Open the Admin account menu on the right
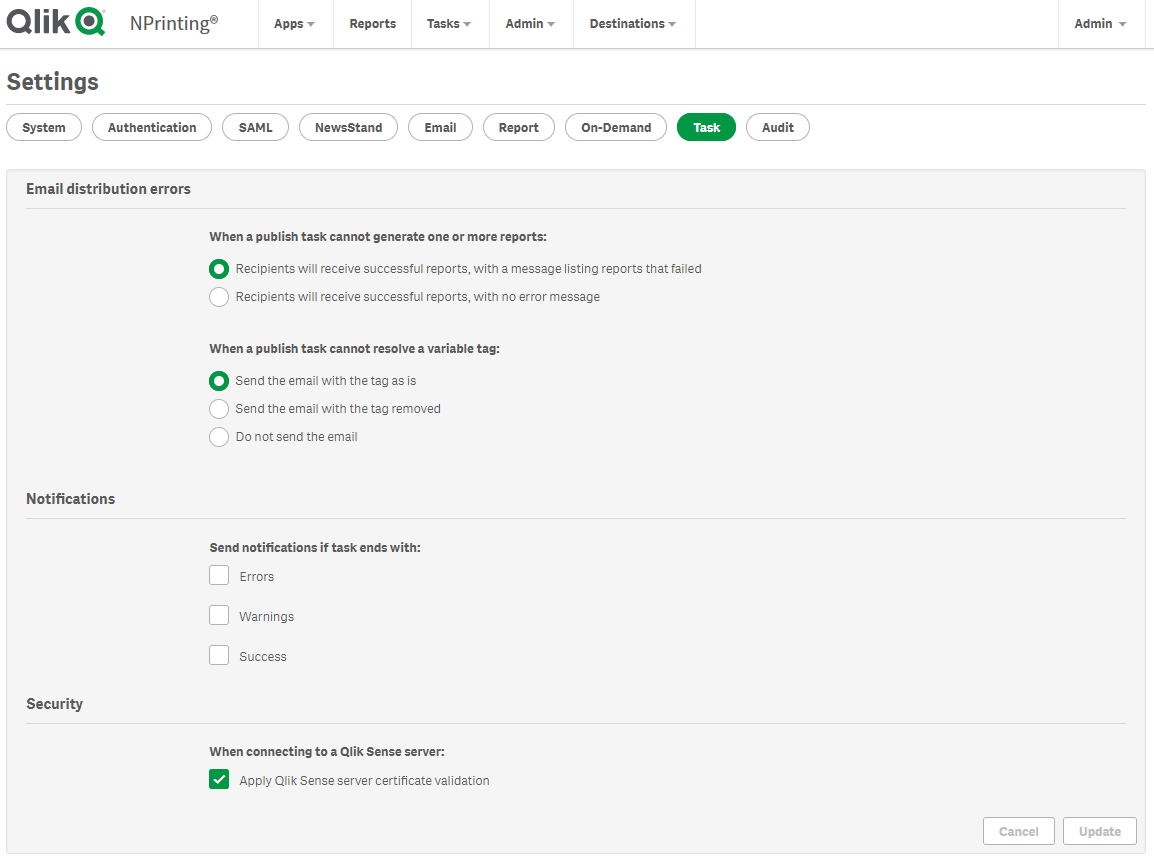The image size is (1154, 864). coord(1100,23)
